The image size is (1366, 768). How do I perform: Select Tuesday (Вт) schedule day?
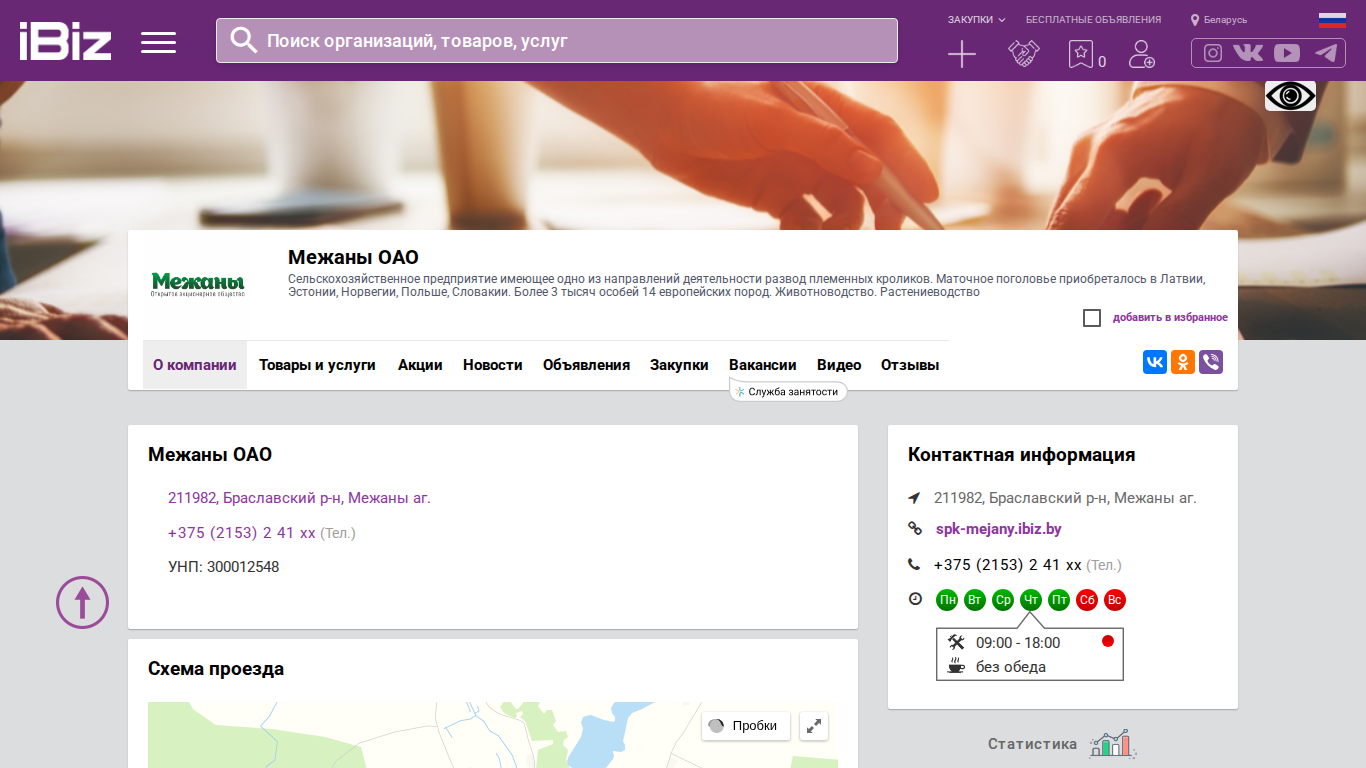click(975, 600)
